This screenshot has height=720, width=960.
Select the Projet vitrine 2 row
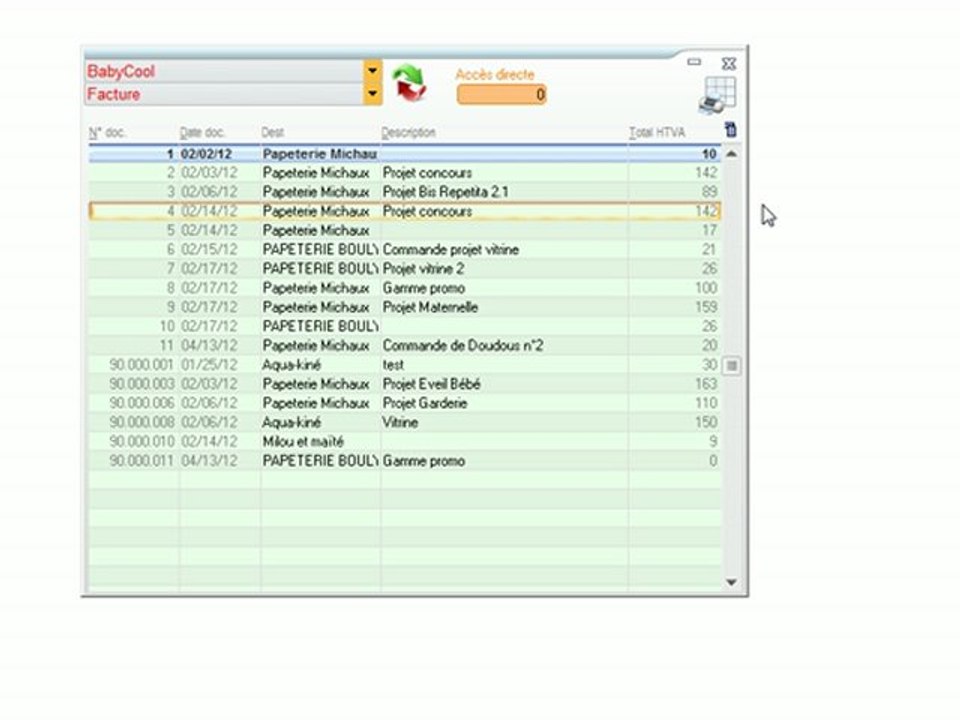point(405,269)
